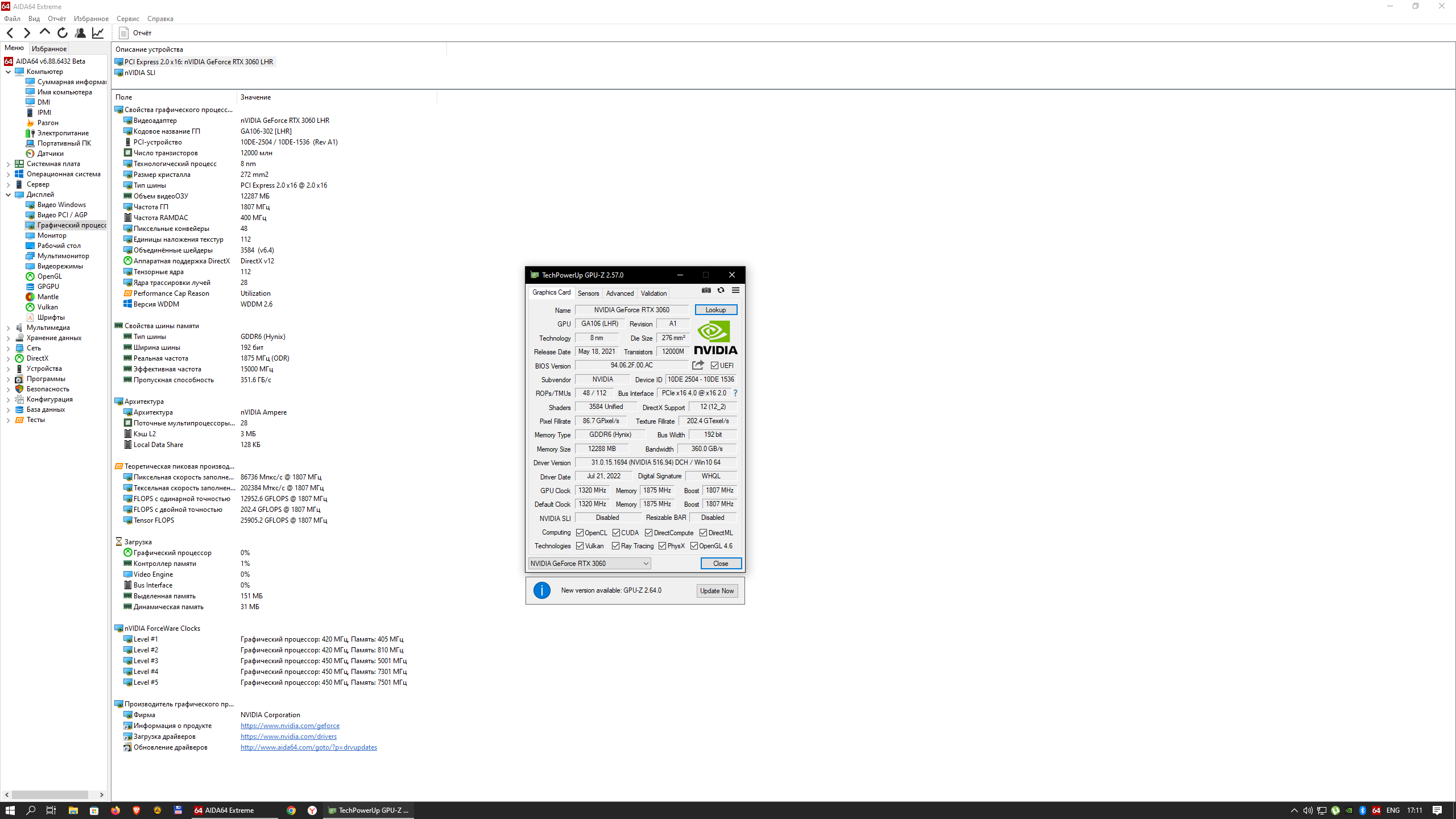Viewport: 1456px width, 819px height.
Task: Click the AIDA64 refresh toolbar icon
Action: [63, 33]
